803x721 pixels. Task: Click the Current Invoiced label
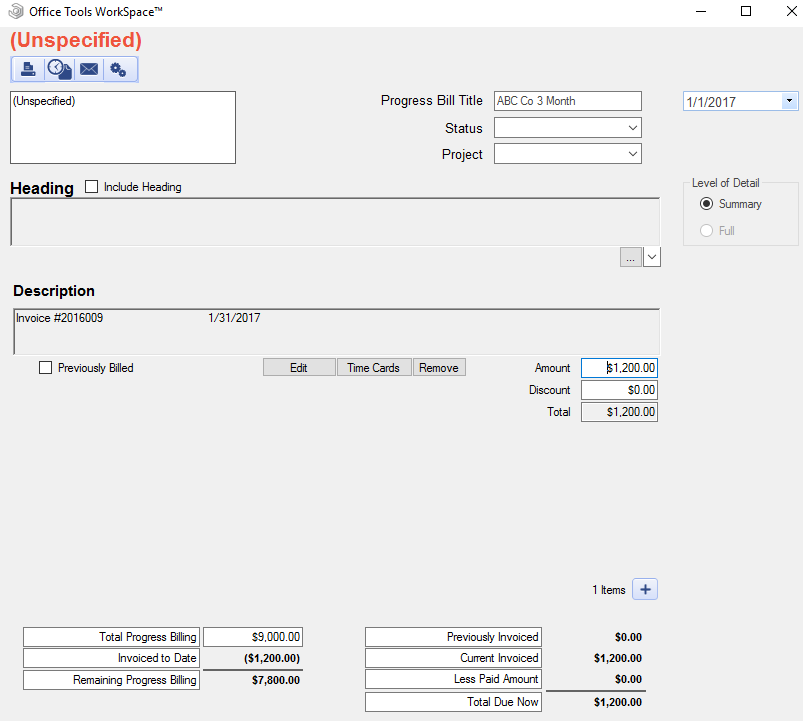click(453, 658)
